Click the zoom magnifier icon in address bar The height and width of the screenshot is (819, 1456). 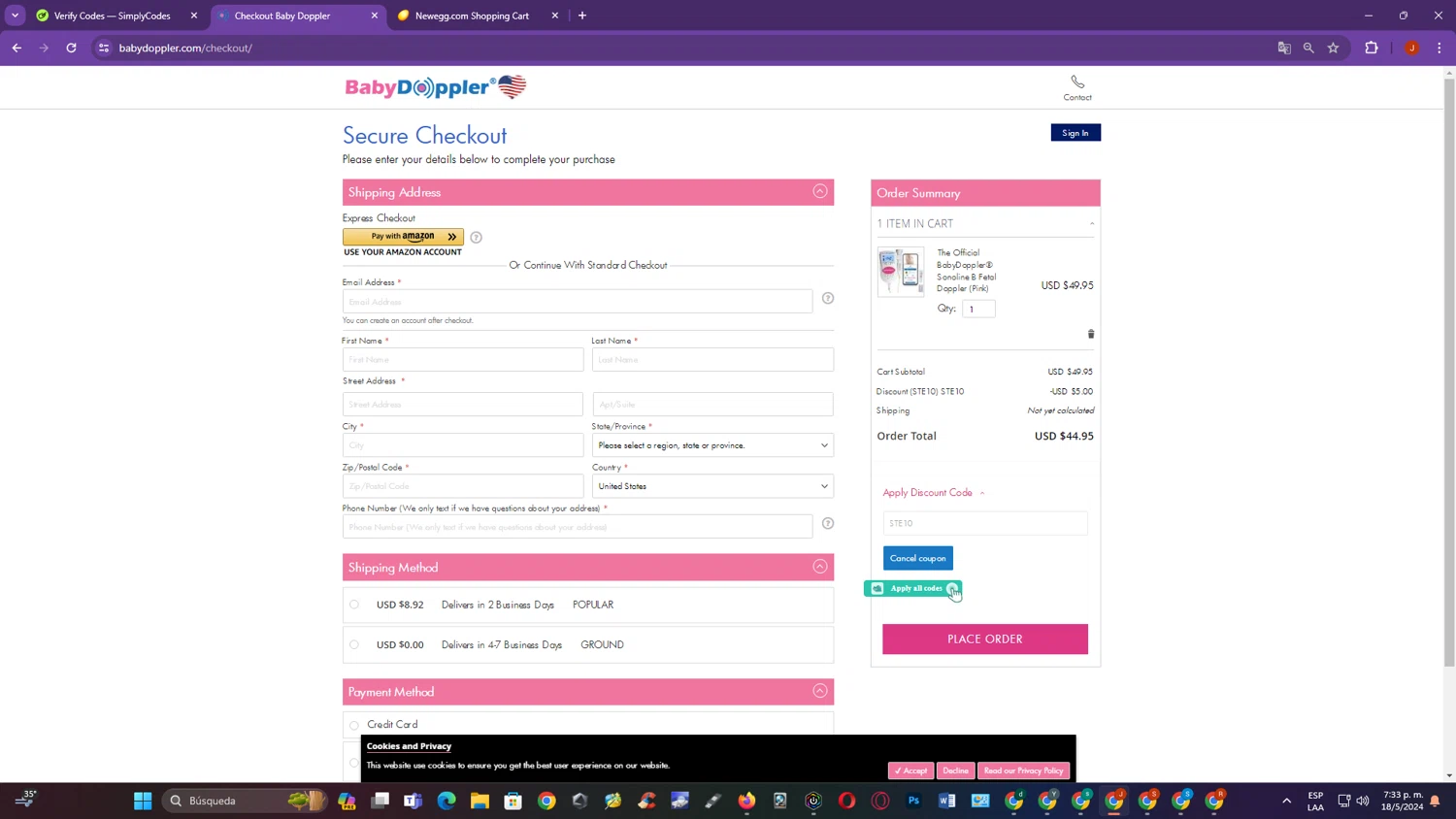point(1308,48)
